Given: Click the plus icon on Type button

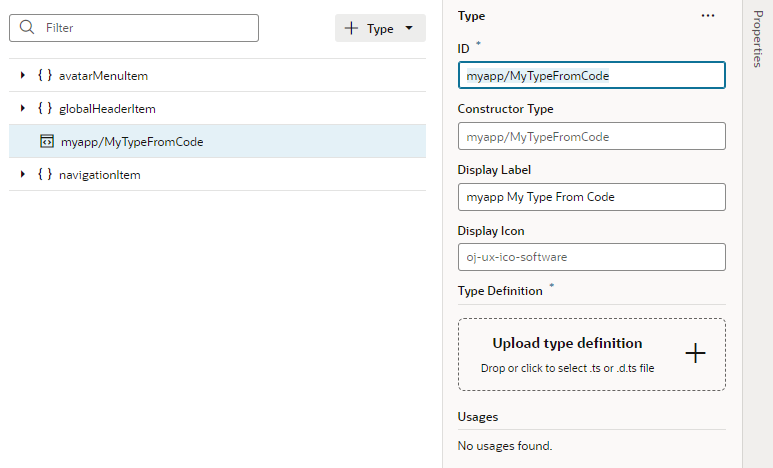Looking at the screenshot, I should coord(351,28).
